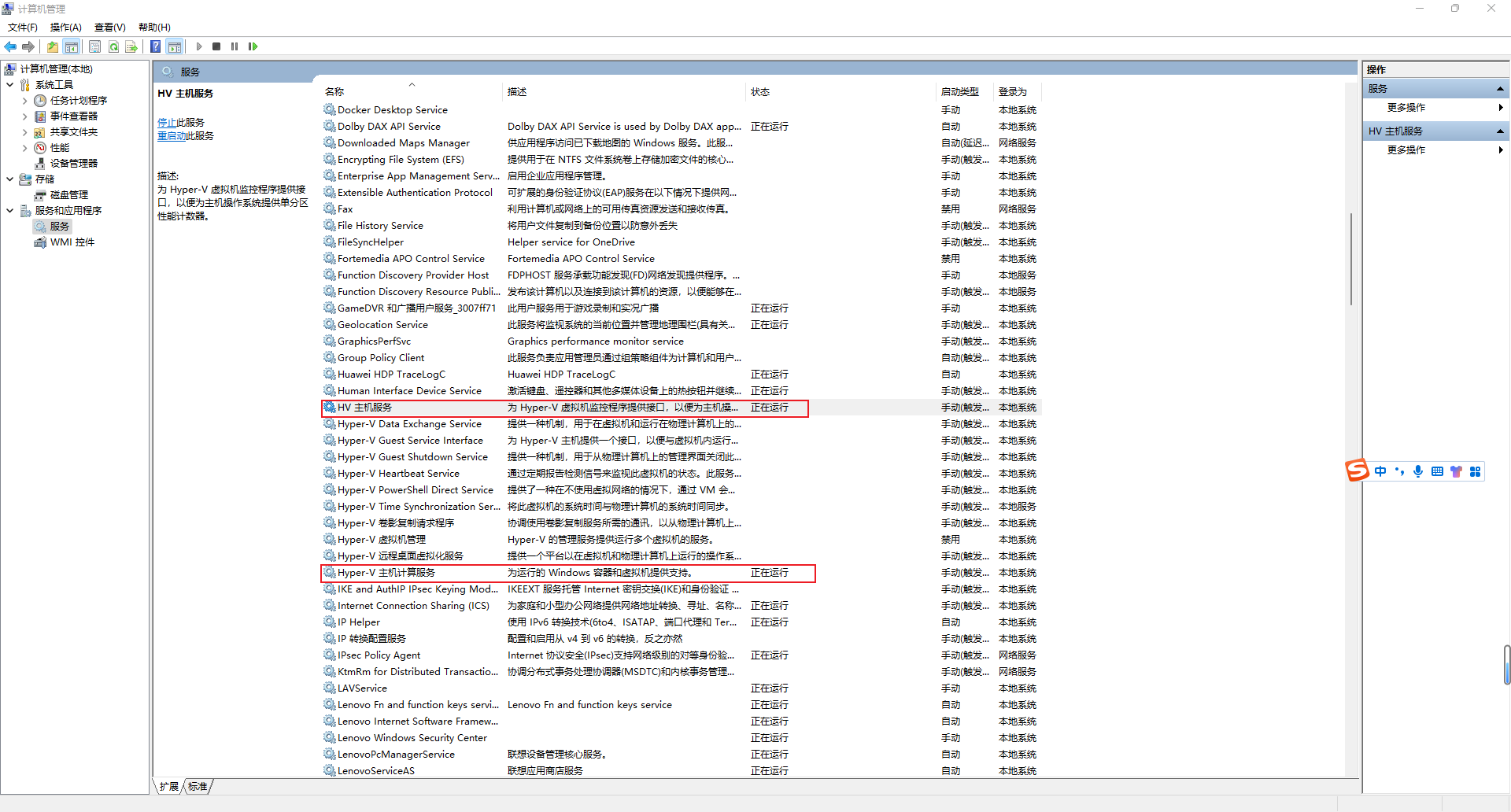Select 设备管理器 in the tree

(x=74, y=164)
